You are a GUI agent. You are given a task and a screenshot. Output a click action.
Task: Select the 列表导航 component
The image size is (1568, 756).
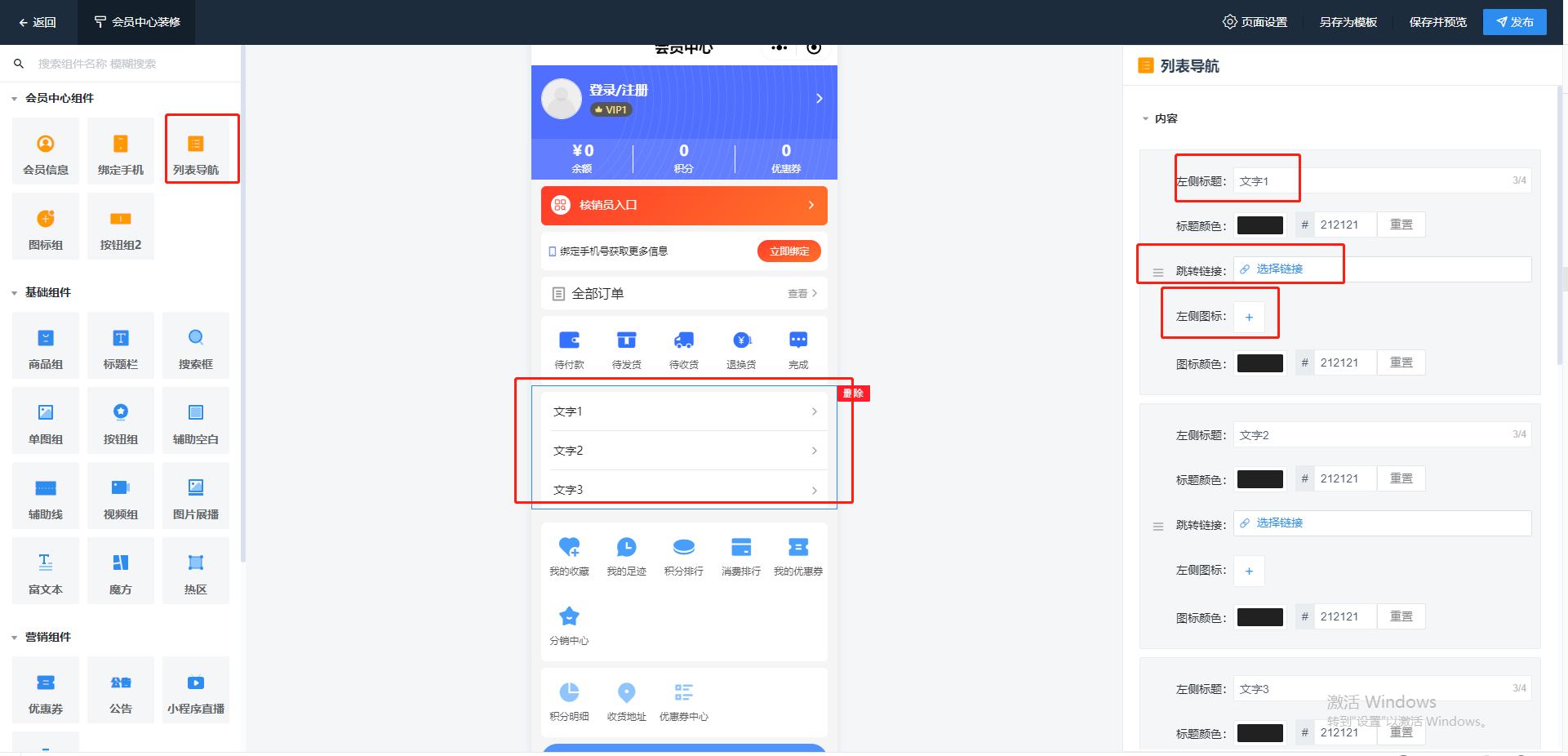pyautogui.click(x=196, y=151)
